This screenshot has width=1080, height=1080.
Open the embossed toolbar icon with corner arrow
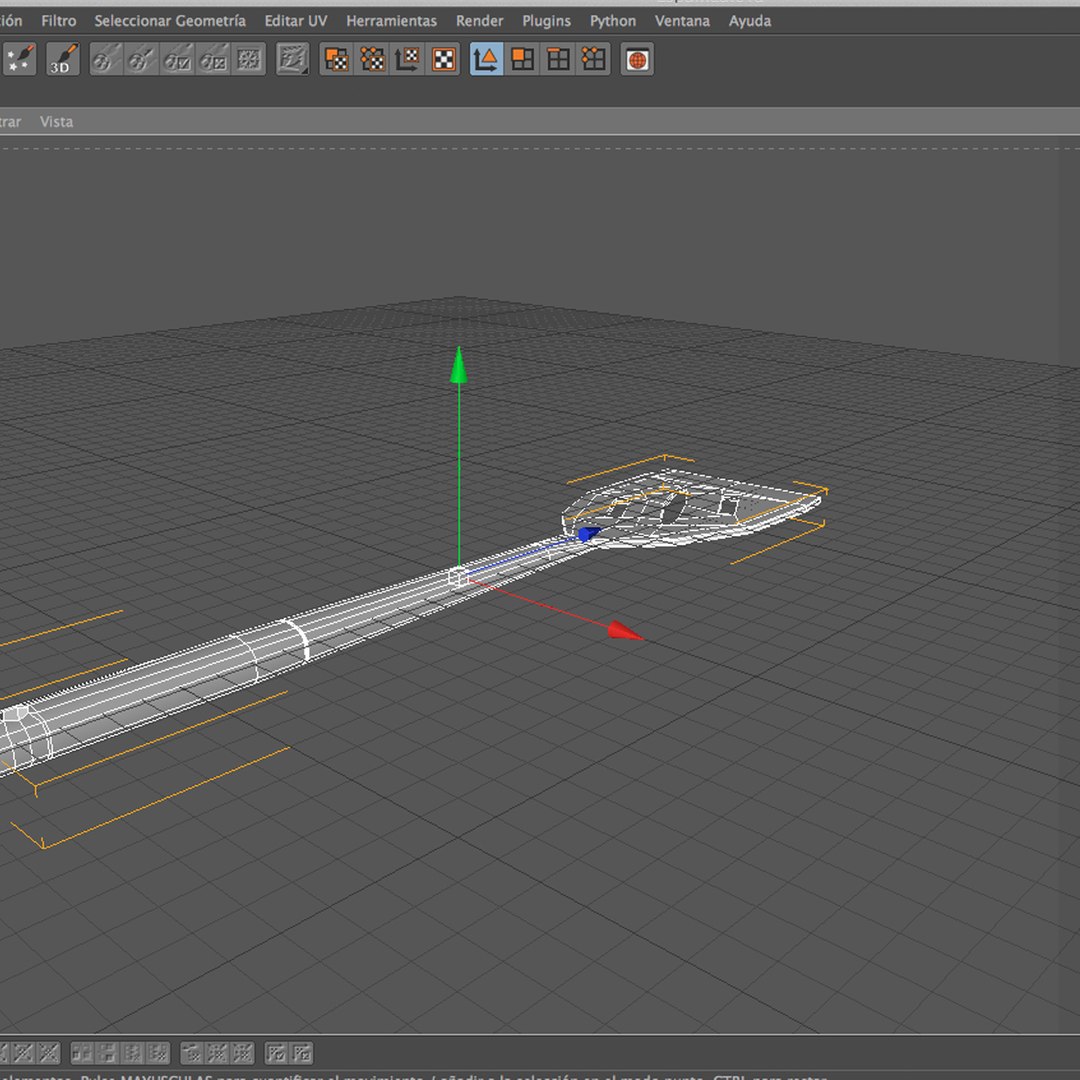[x=293, y=59]
